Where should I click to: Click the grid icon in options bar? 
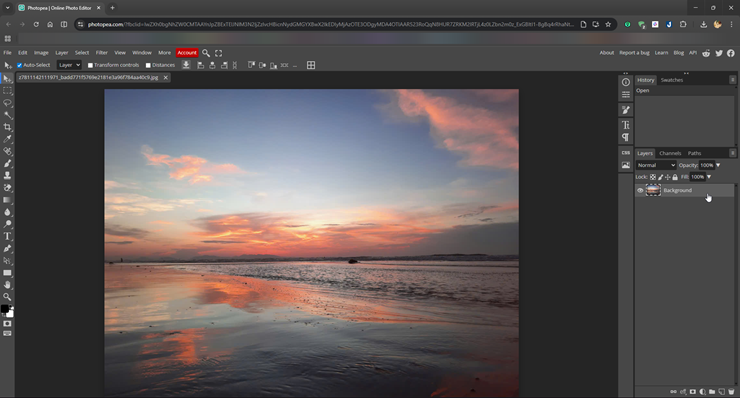[x=311, y=65]
